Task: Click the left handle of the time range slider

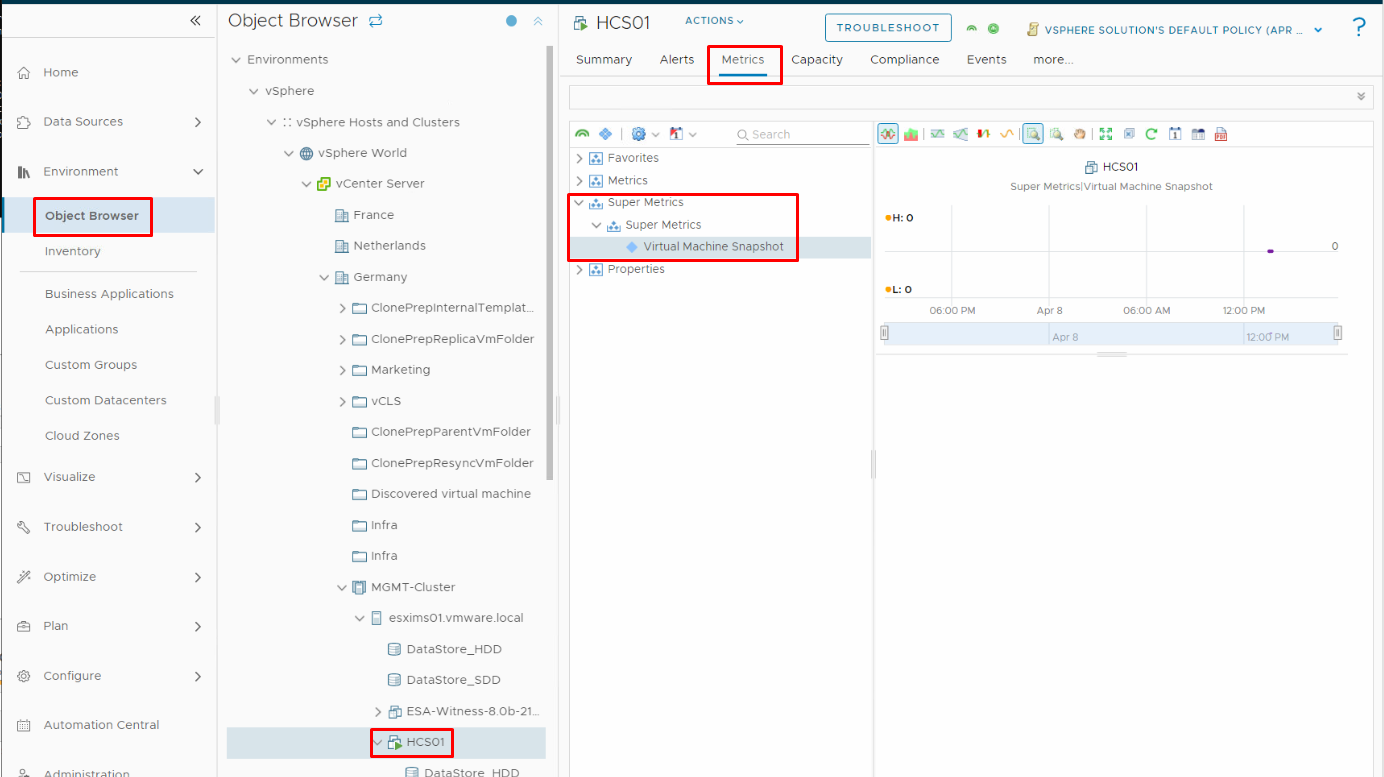Action: (x=884, y=333)
